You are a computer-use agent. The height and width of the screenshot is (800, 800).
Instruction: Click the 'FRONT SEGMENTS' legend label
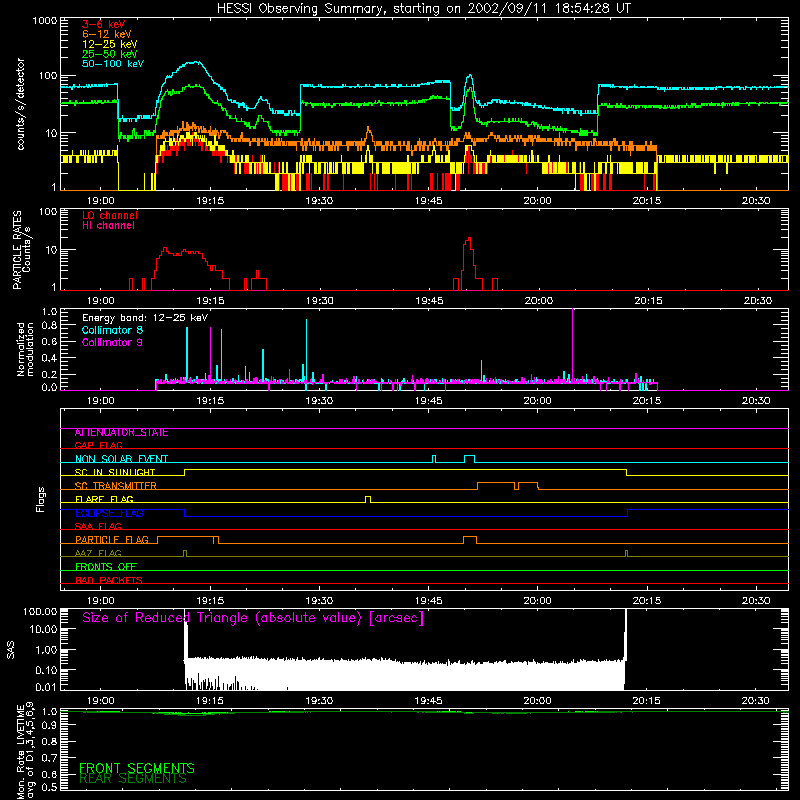[137, 768]
